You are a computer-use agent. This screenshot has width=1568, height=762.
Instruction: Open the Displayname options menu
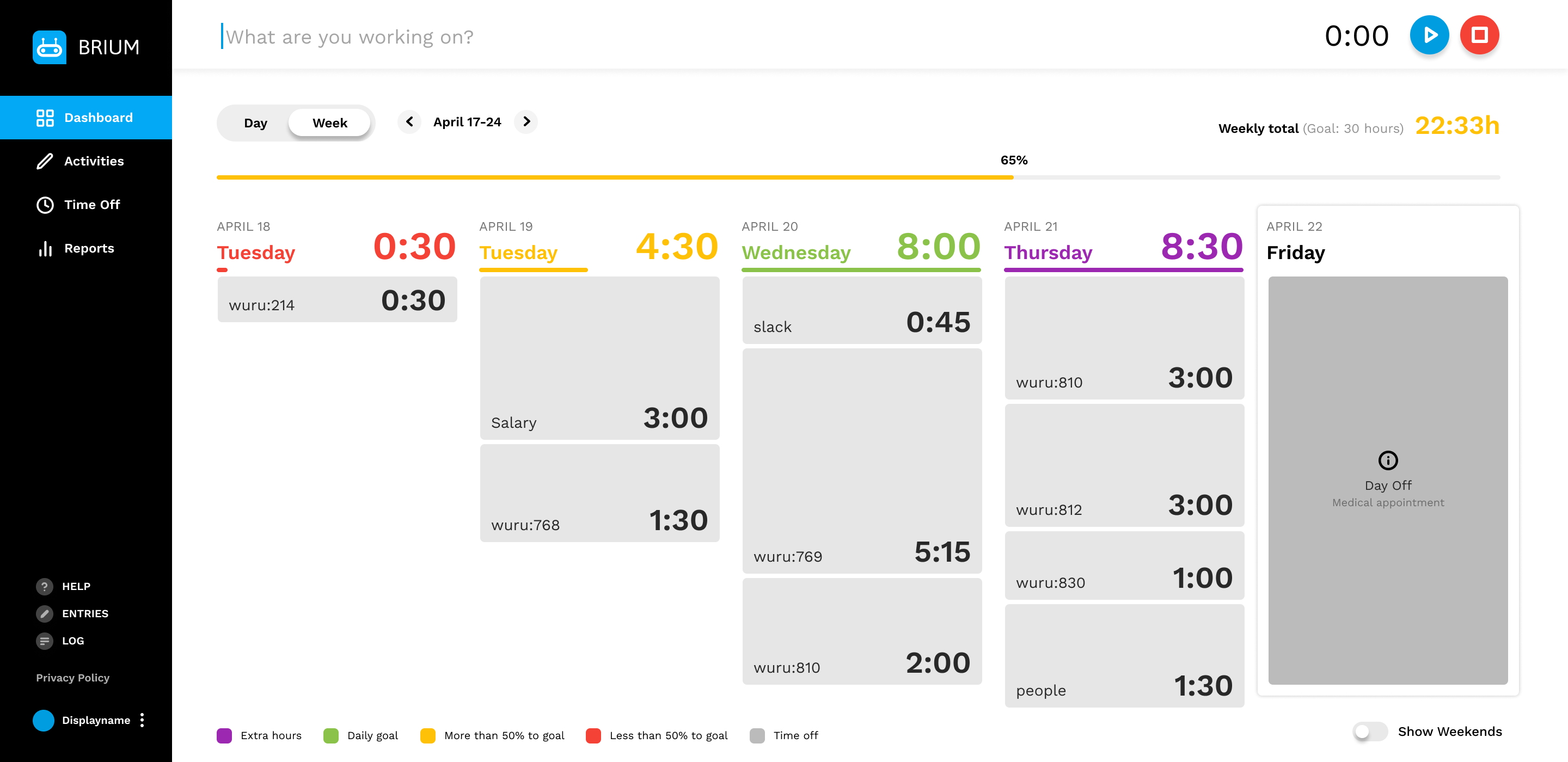pyautogui.click(x=142, y=720)
